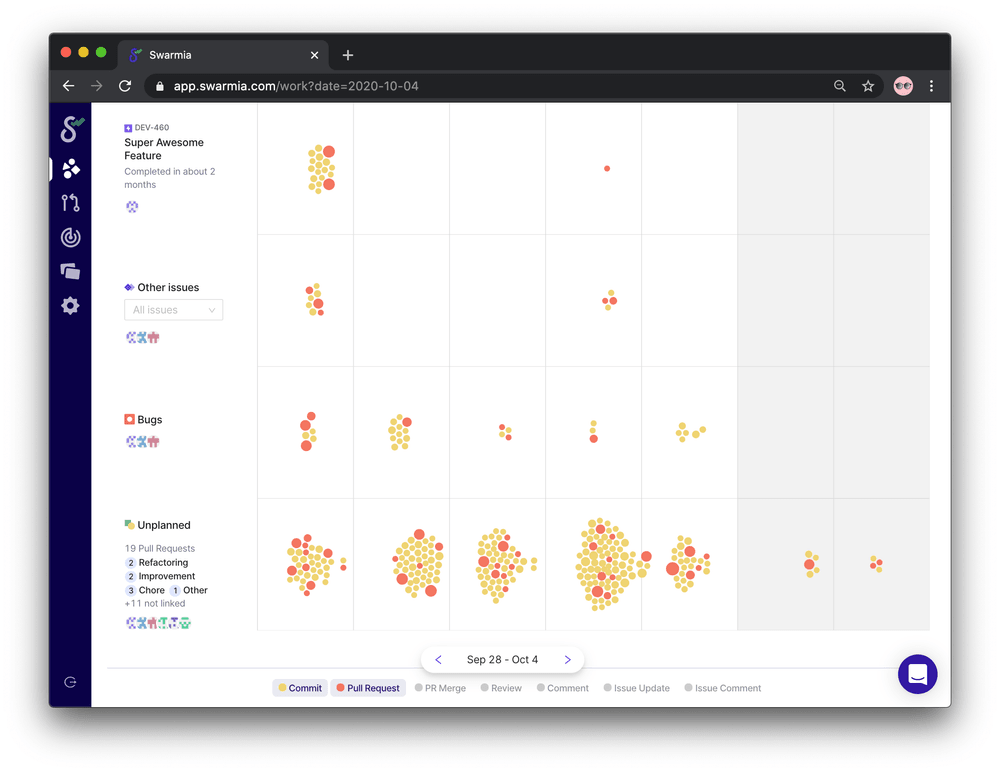The height and width of the screenshot is (772, 1000).
Task: Open the Reports stacked-panels sidebar icon
Action: click(70, 271)
